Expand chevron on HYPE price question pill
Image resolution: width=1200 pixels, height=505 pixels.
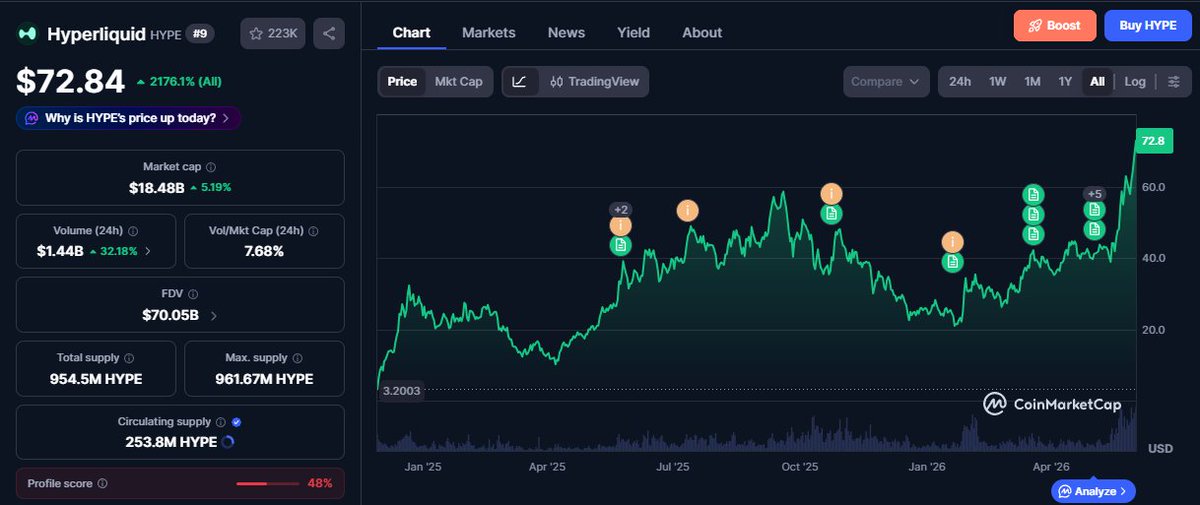click(x=225, y=118)
